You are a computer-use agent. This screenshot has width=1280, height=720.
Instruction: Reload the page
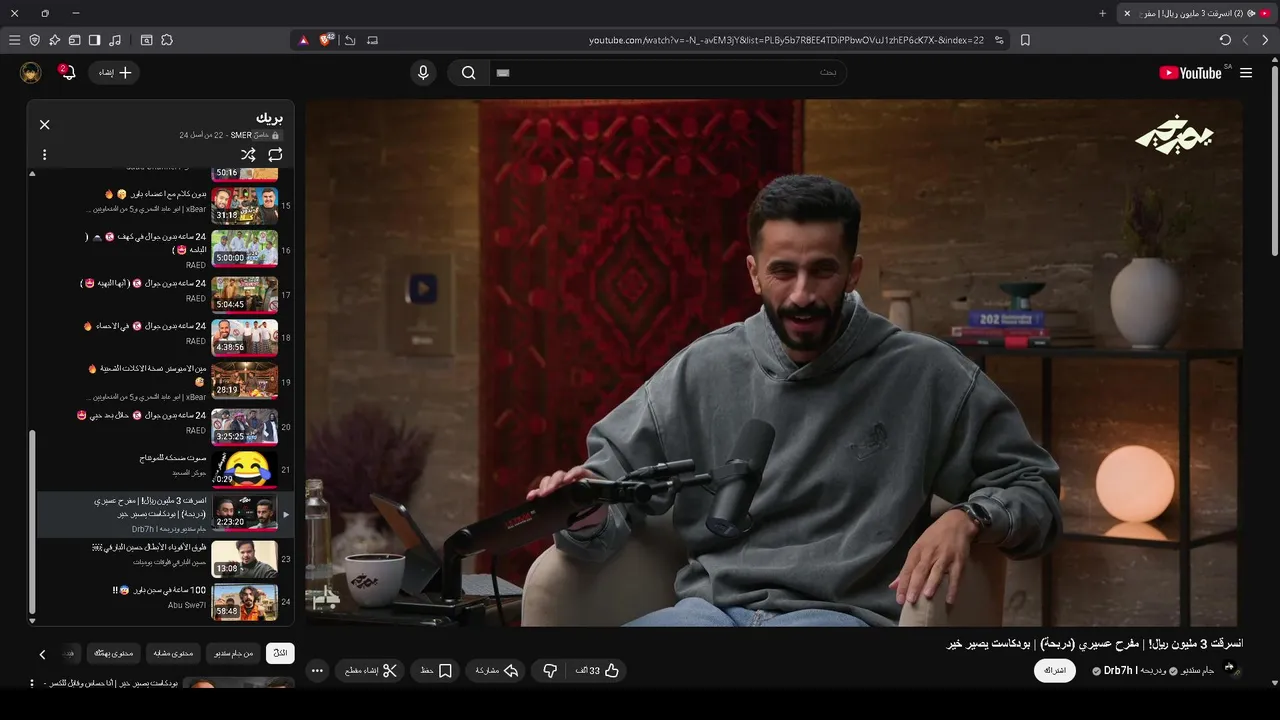[x=1225, y=40]
